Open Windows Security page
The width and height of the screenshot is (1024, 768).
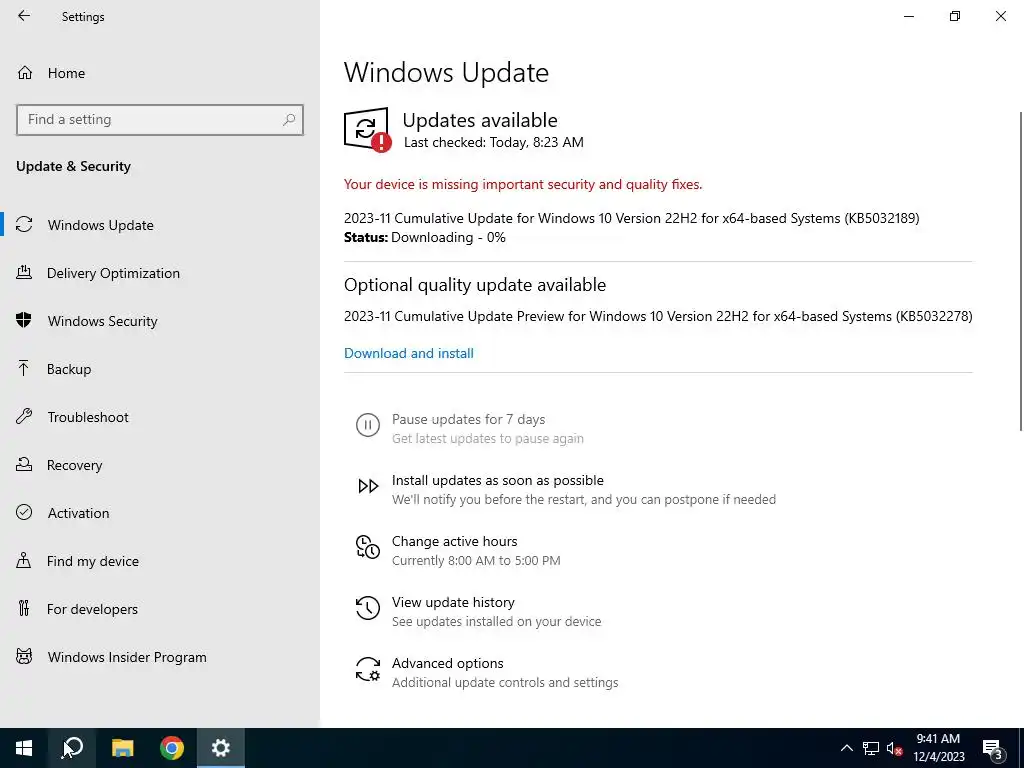coord(103,321)
